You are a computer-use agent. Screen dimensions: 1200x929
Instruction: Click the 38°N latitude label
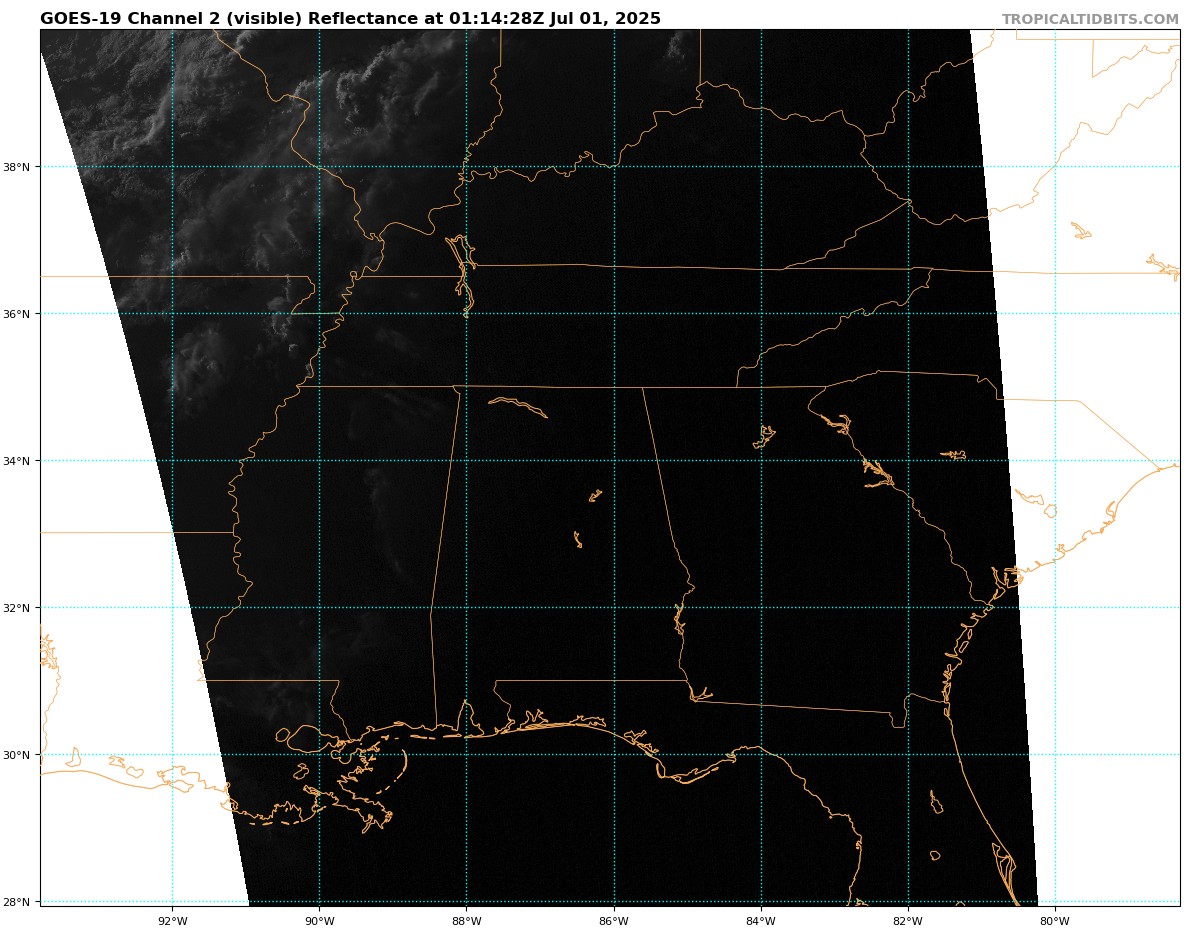(19, 167)
